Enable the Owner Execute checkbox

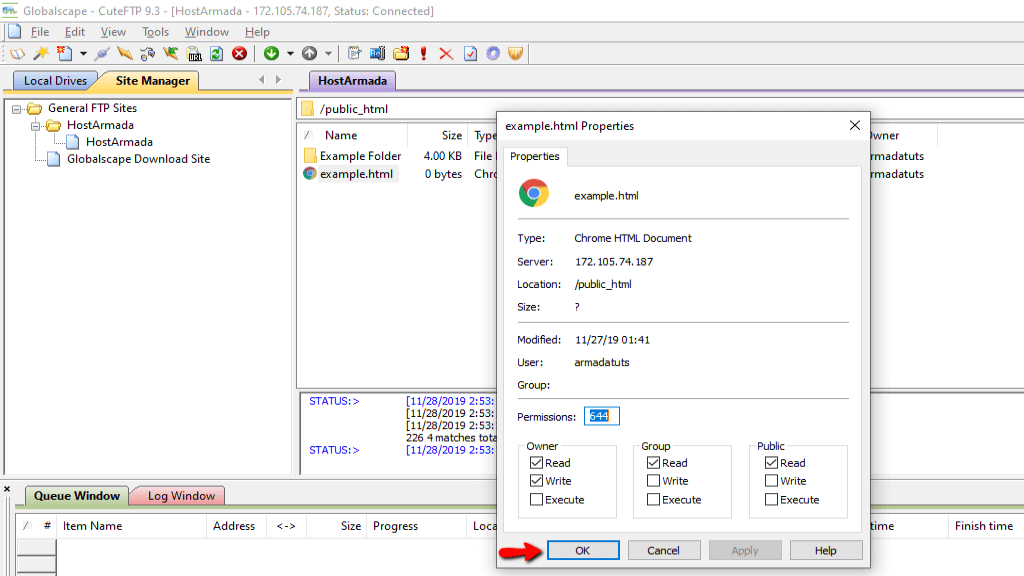pos(537,500)
